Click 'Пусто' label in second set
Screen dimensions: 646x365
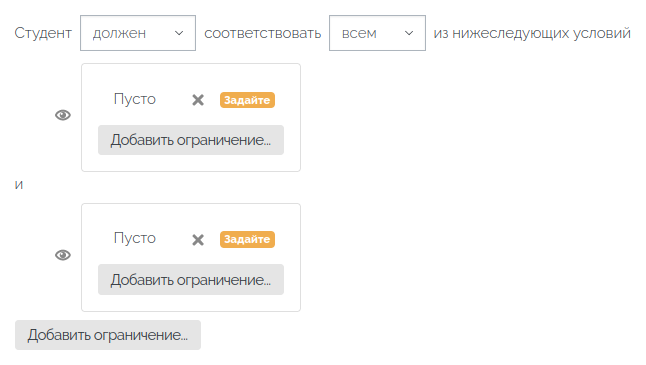point(135,239)
